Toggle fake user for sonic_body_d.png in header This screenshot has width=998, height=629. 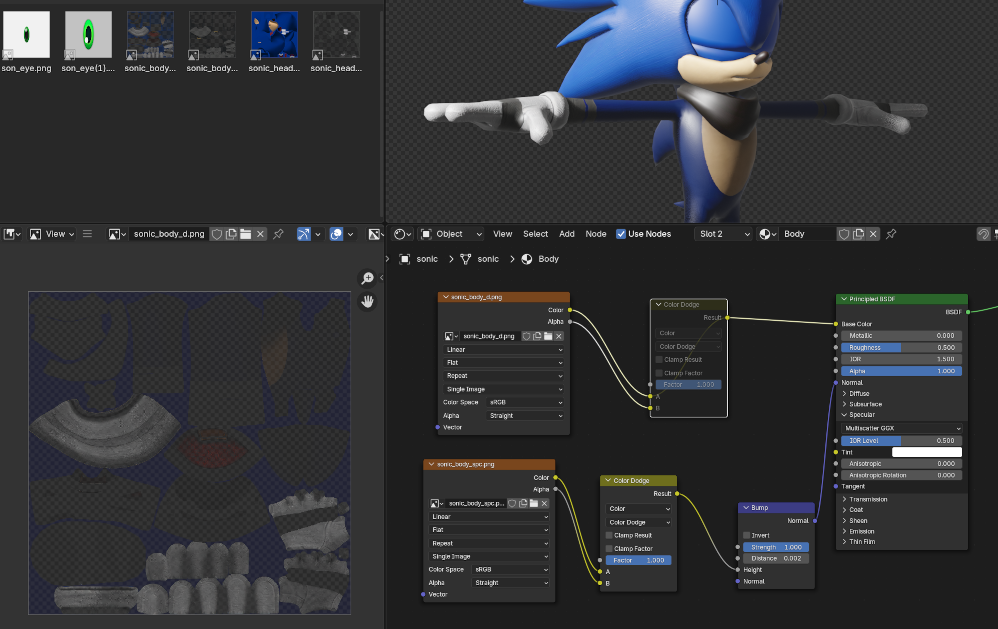click(x=217, y=234)
